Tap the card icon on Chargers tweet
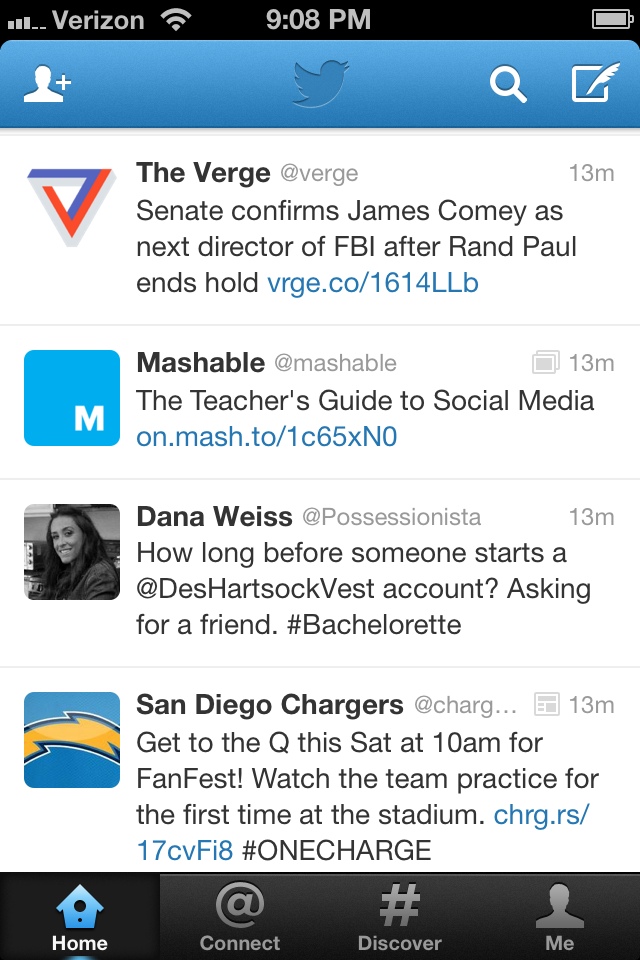 pyautogui.click(x=546, y=705)
